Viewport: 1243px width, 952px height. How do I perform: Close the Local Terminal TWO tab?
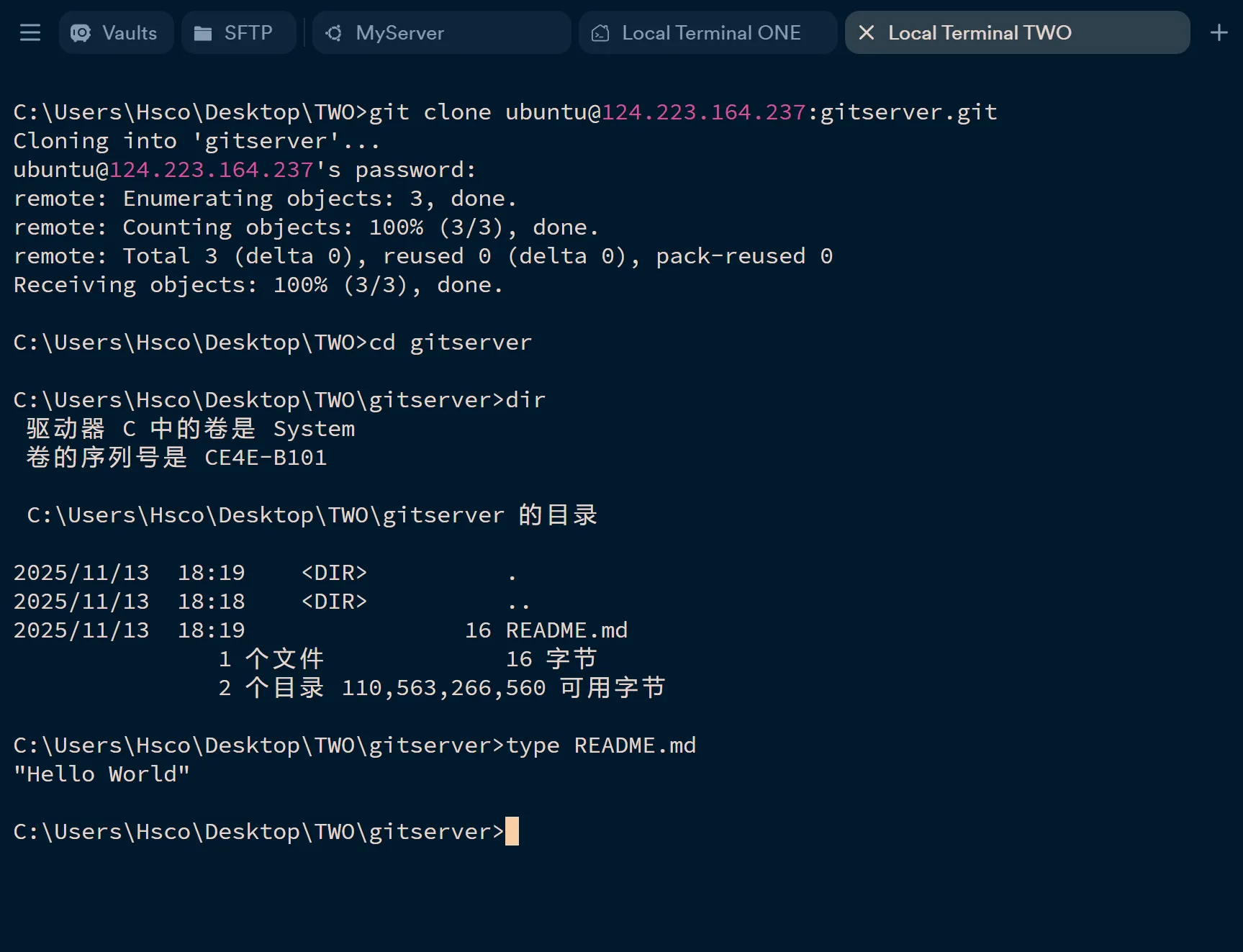(x=867, y=32)
